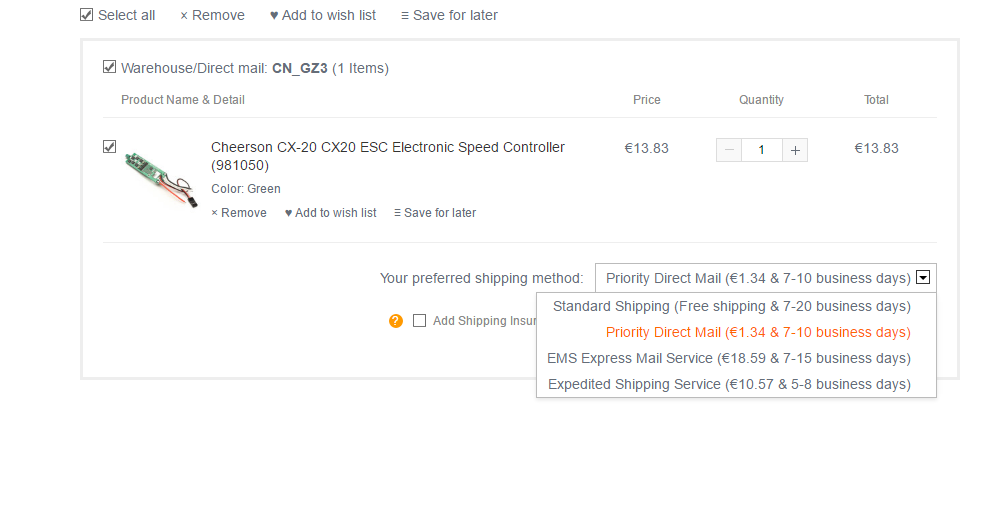
Task: Uncheck the Cheerson CX-20 item checkbox
Action: tap(109, 146)
